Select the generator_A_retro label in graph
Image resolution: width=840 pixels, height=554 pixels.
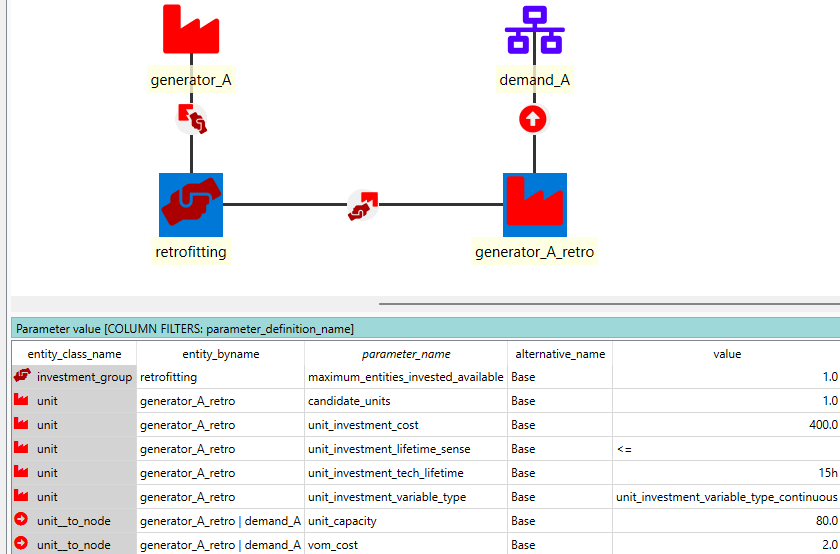(535, 252)
